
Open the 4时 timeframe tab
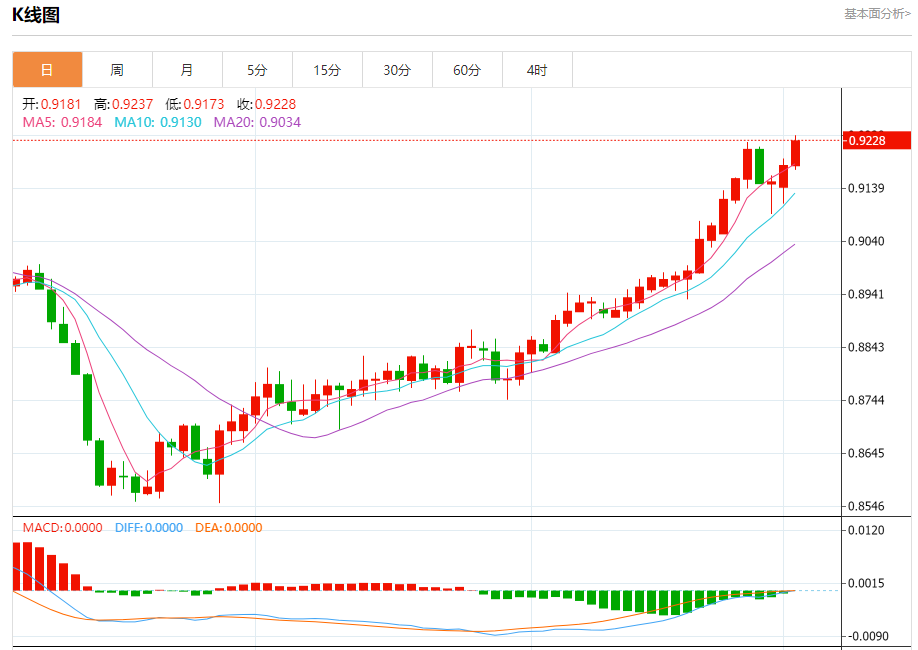(x=537, y=70)
